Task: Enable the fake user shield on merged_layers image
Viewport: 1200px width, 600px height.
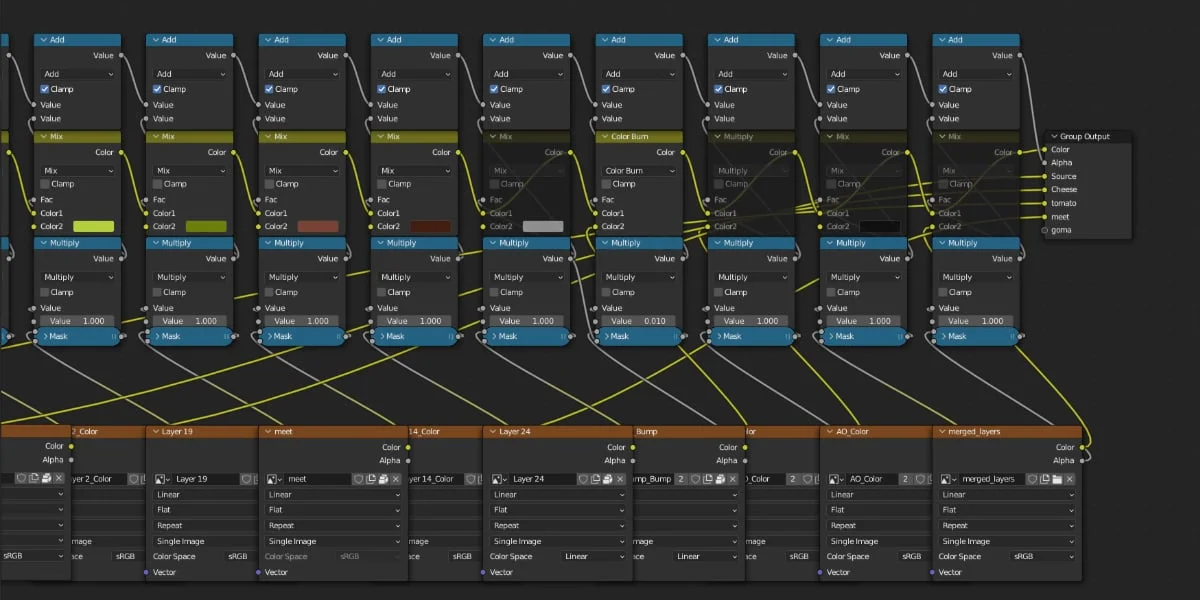Action: click(1032, 479)
